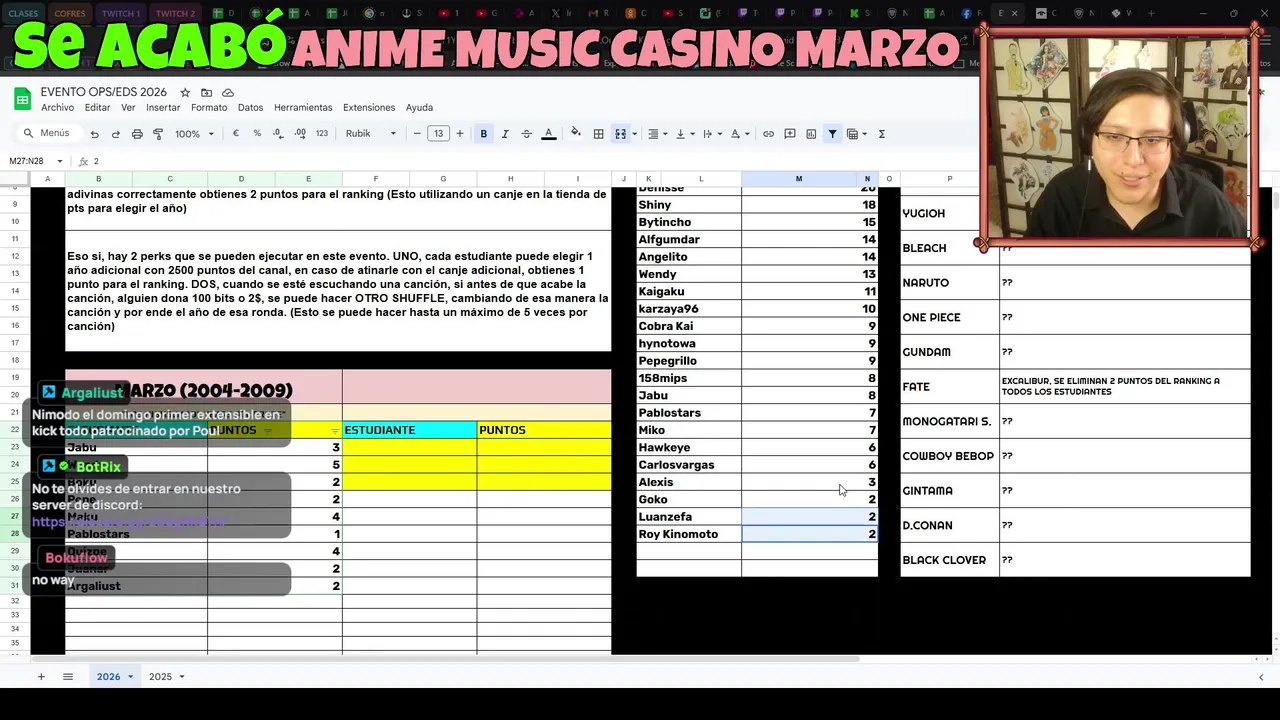The height and width of the screenshot is (720, 1280).
Task: Insert a link with chain icon
Action: tap(768, 134)
